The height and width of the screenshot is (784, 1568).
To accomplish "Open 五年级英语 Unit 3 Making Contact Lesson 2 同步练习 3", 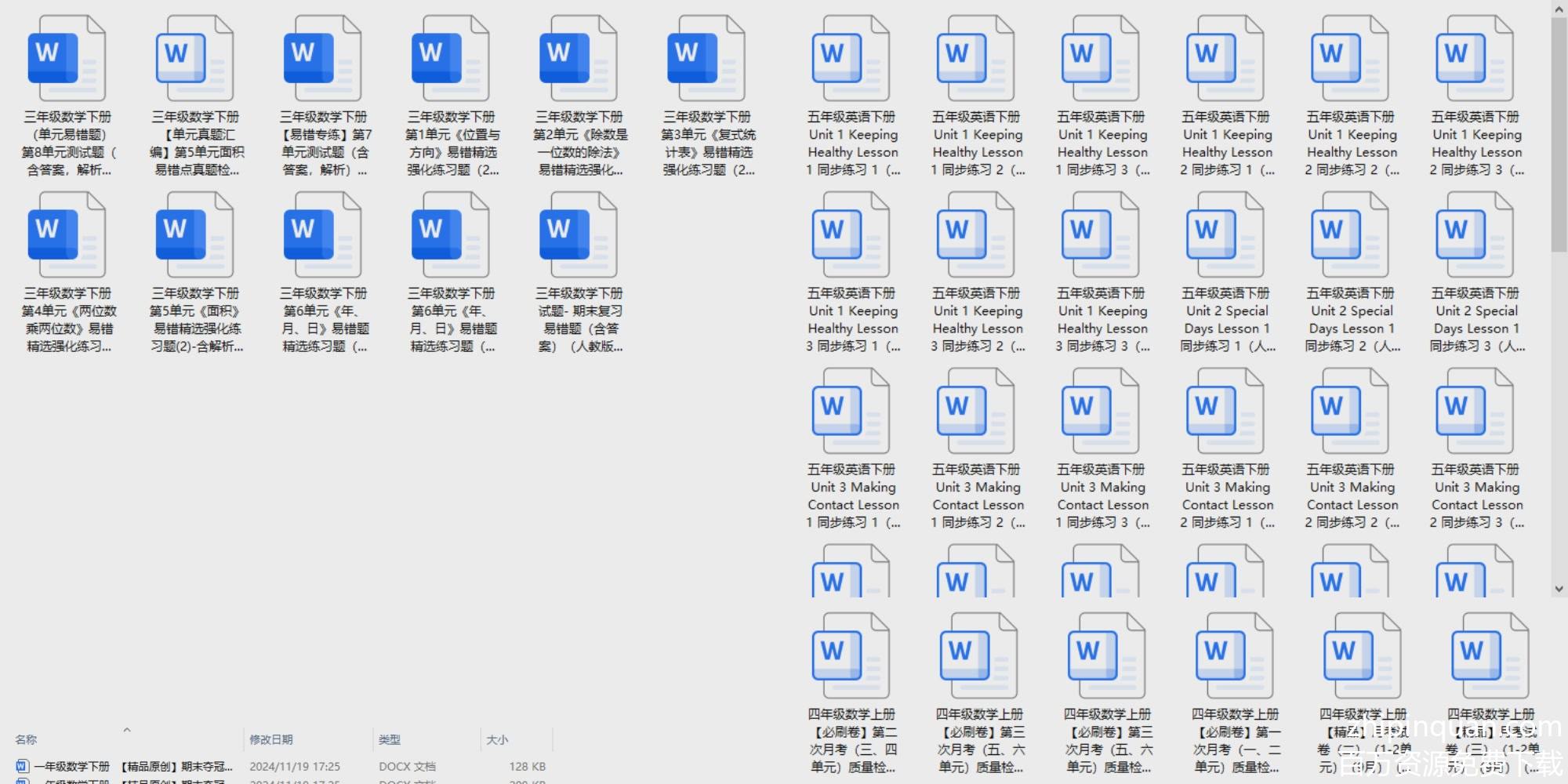I will [1475, 412].
